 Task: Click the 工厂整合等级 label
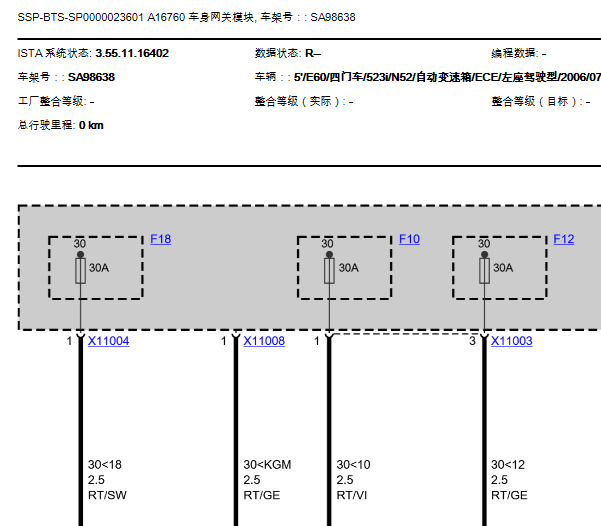pyautogui.click(x=52, y=102)
